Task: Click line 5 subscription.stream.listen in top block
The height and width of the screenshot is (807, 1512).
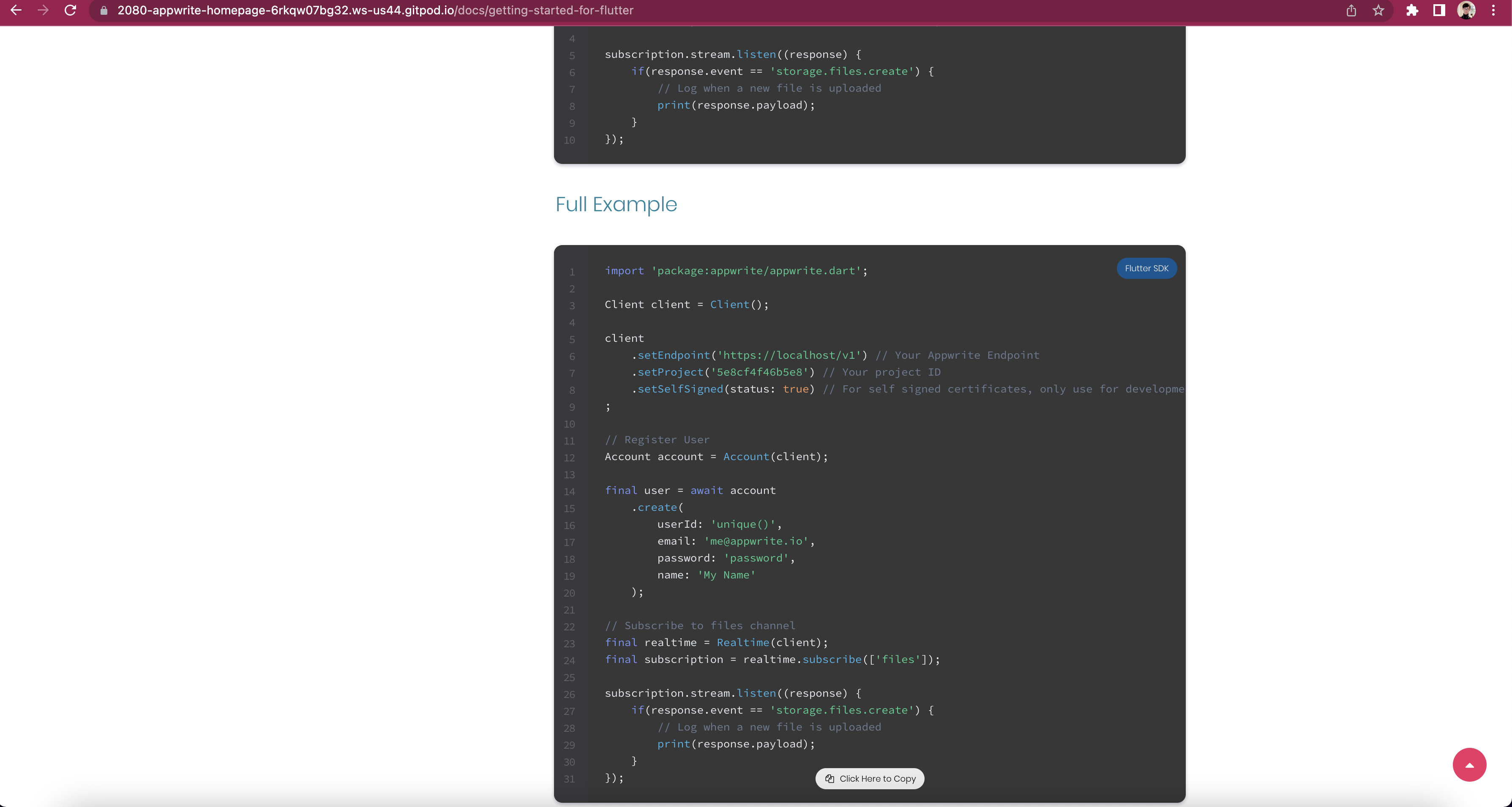Action: (733, 55)
